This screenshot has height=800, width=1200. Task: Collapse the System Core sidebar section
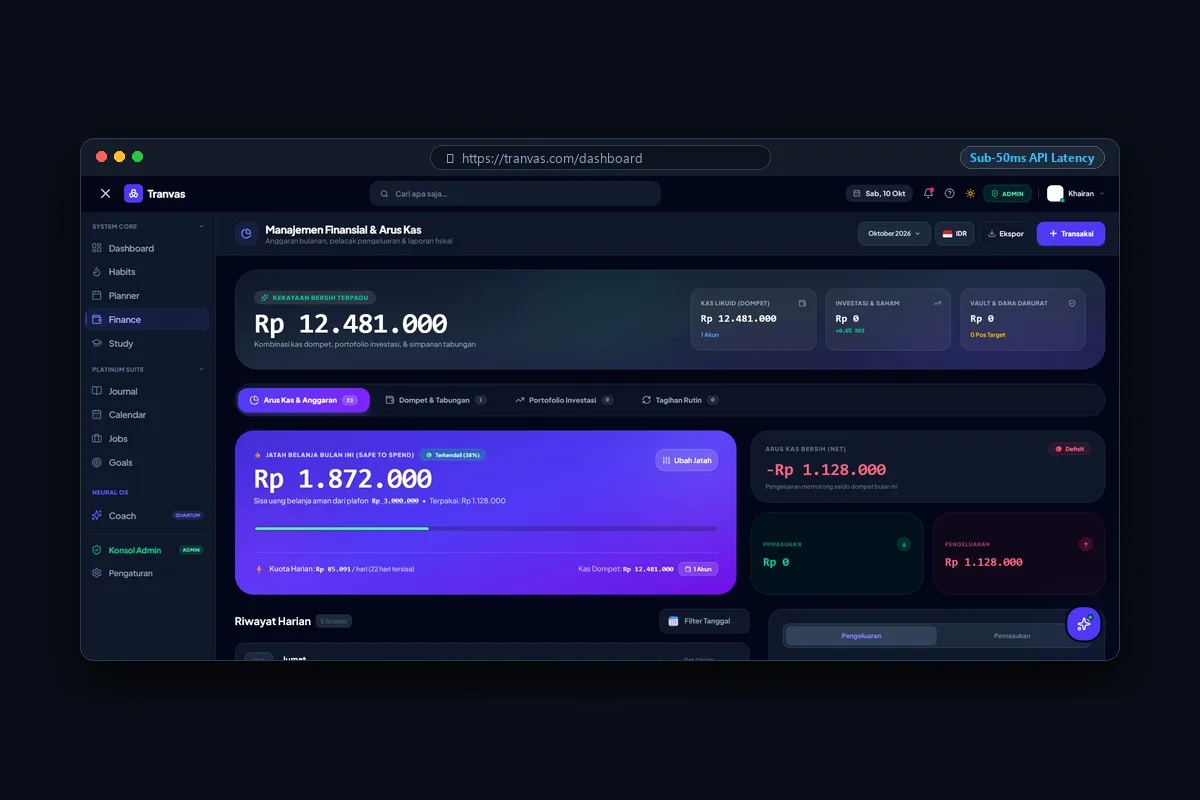pos(201,226)
